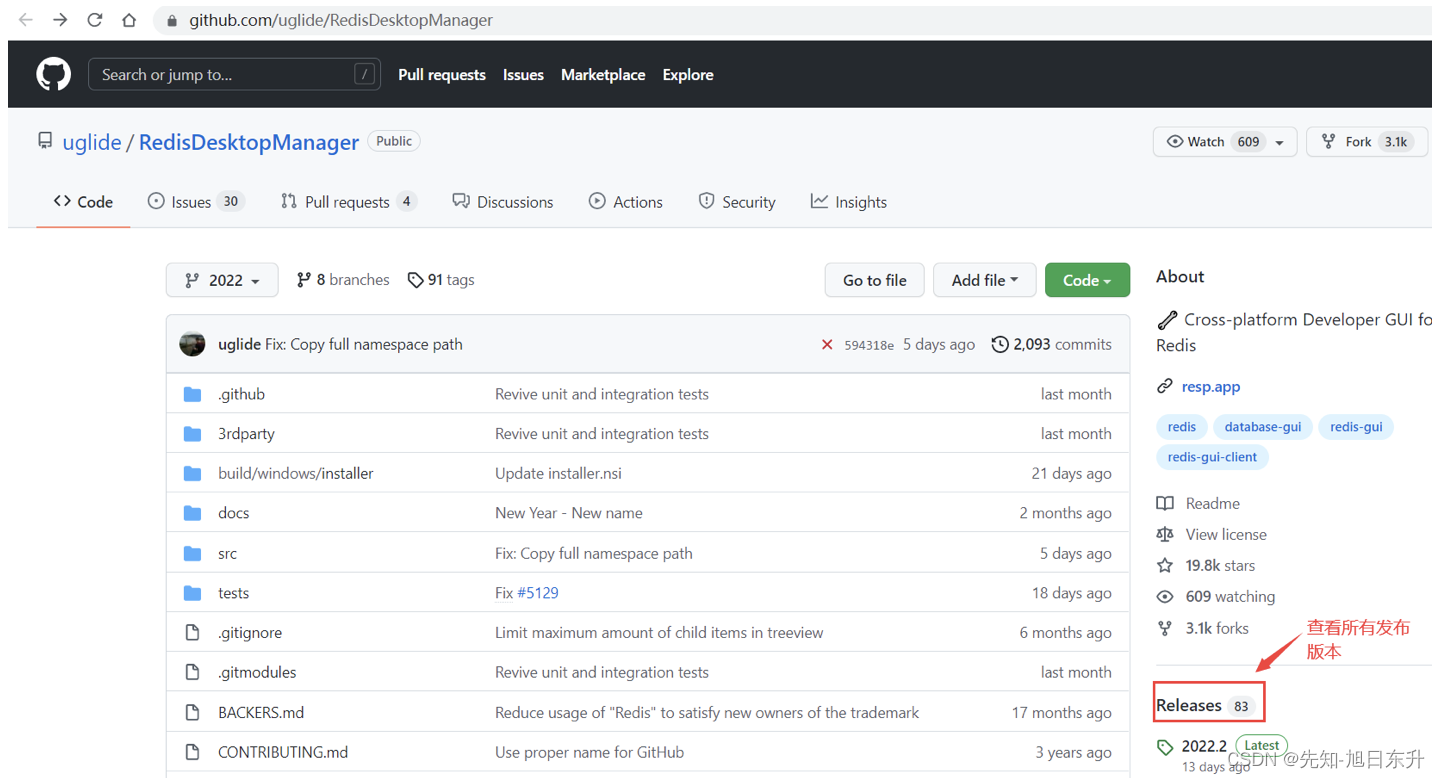
Task: Click the src folder icon
Action: point(193,553)
